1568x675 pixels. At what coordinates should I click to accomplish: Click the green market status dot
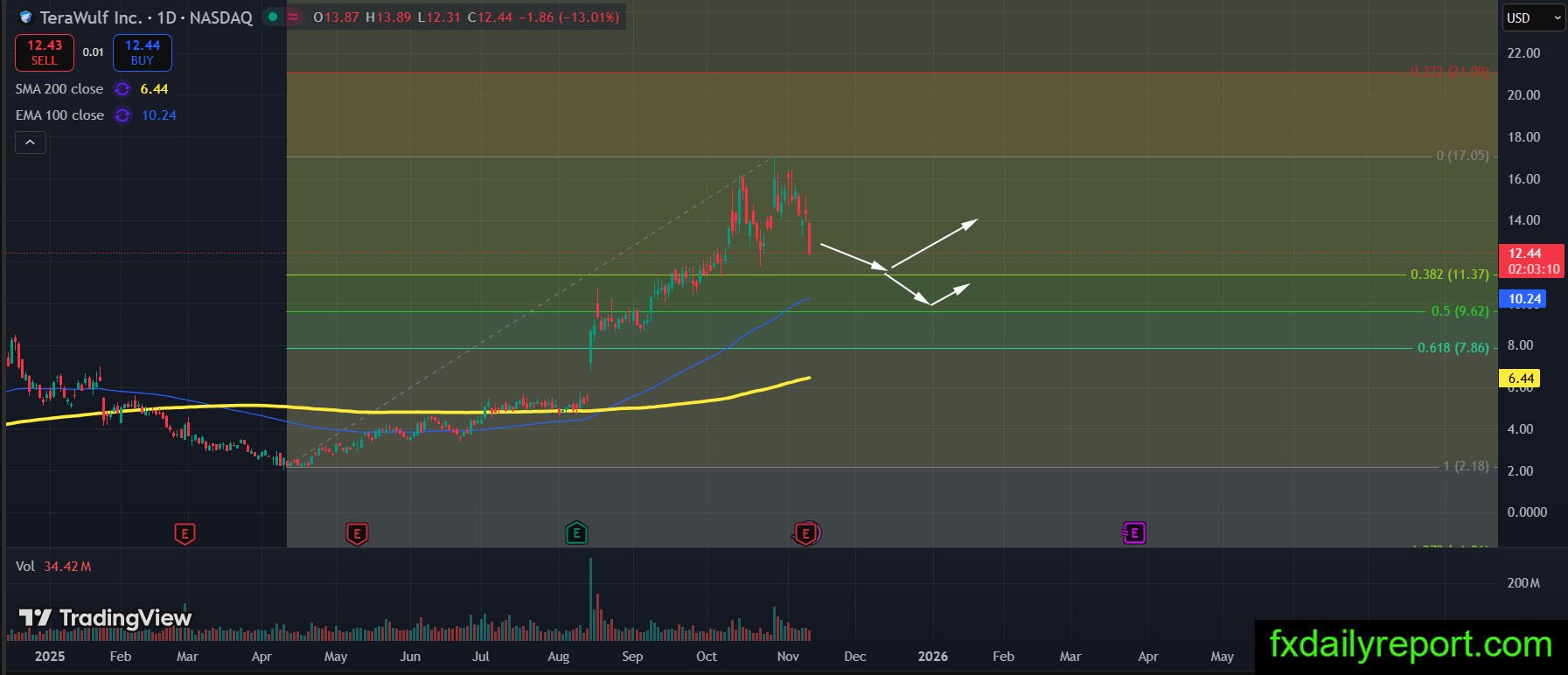click(274, 17)
